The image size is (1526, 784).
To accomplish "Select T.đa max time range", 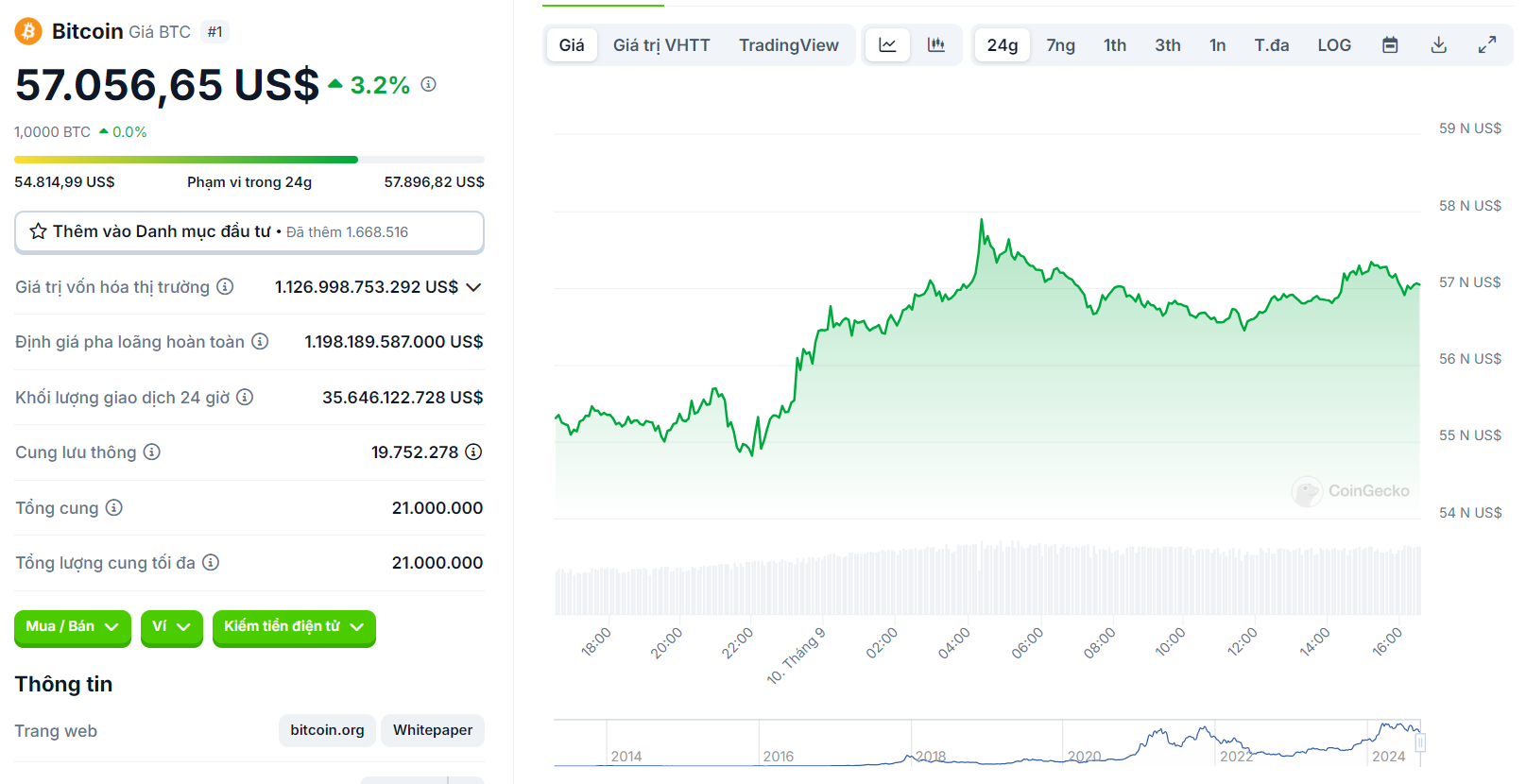I will pyautogui.click(x=1272, y=44).
